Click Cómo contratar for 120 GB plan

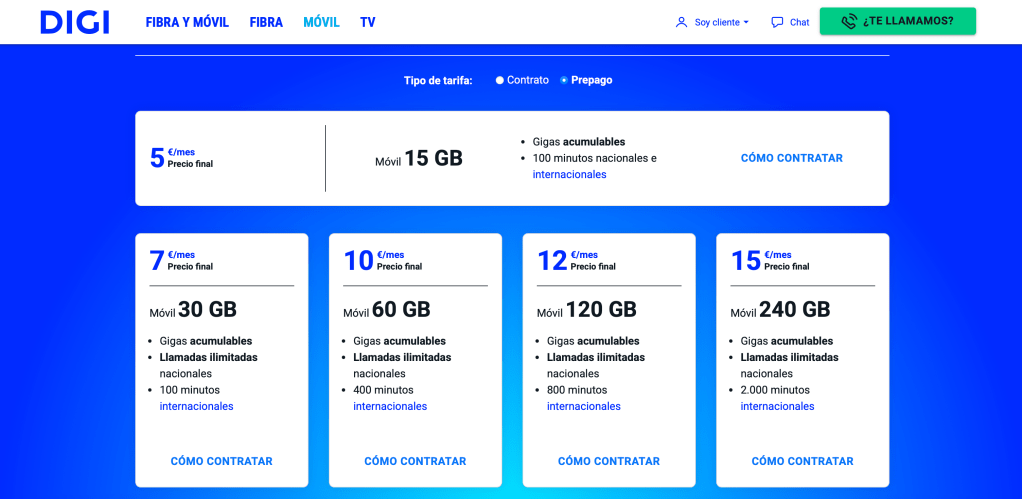tap(608, 461)
